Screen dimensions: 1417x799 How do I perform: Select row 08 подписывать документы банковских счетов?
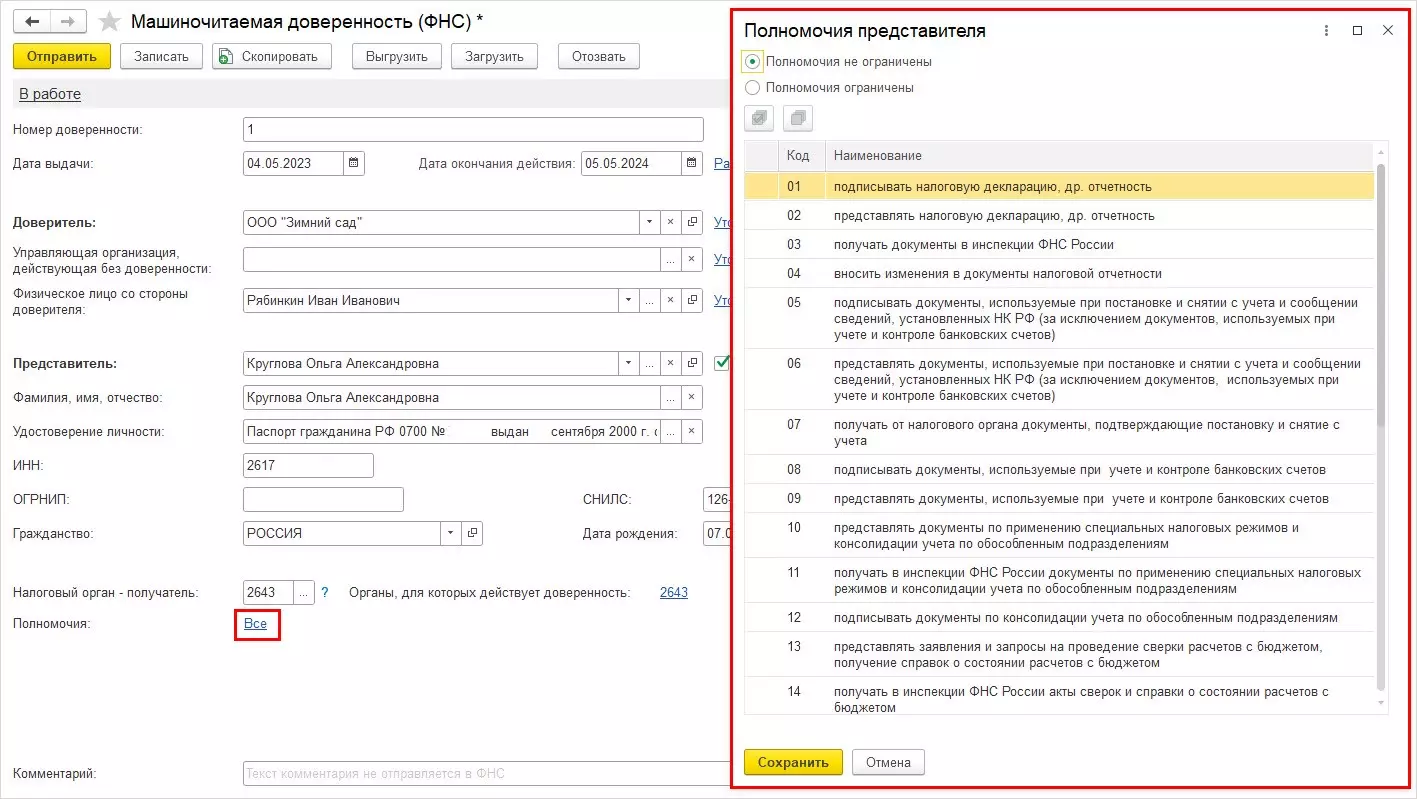pos(1059,469)
